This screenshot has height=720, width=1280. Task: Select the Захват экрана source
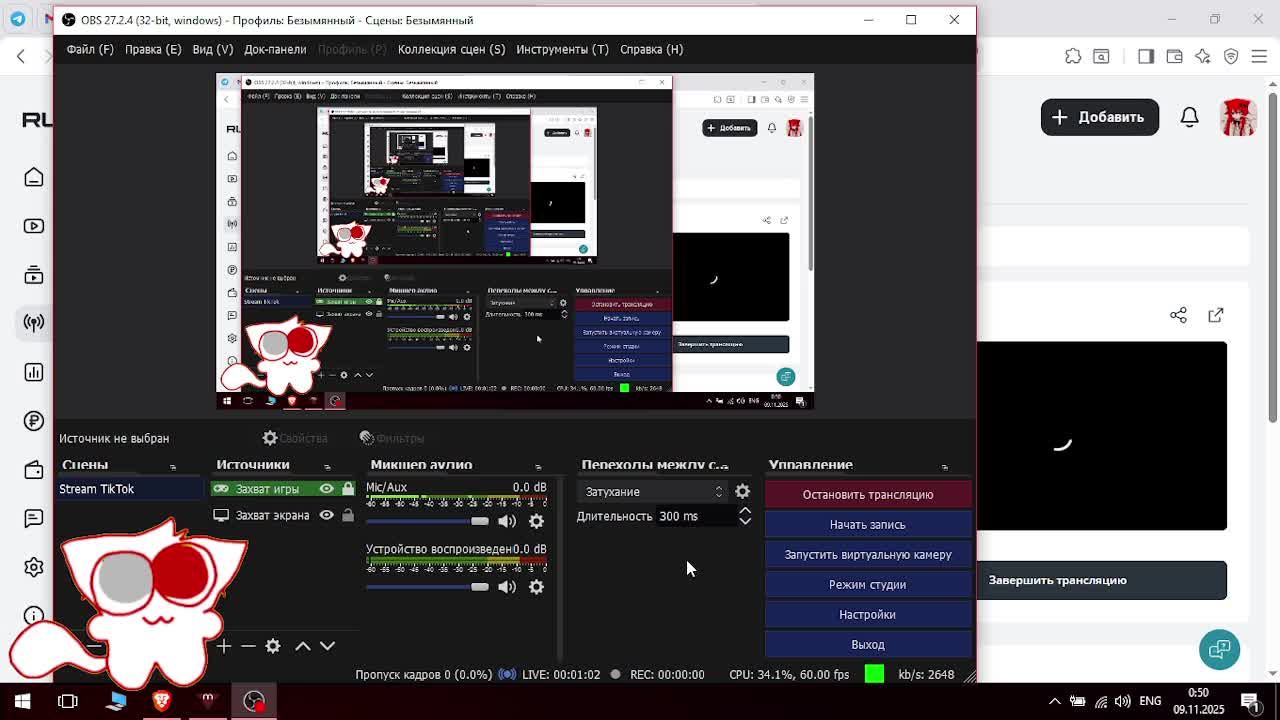pyautogui.click(x=272, y=515)
